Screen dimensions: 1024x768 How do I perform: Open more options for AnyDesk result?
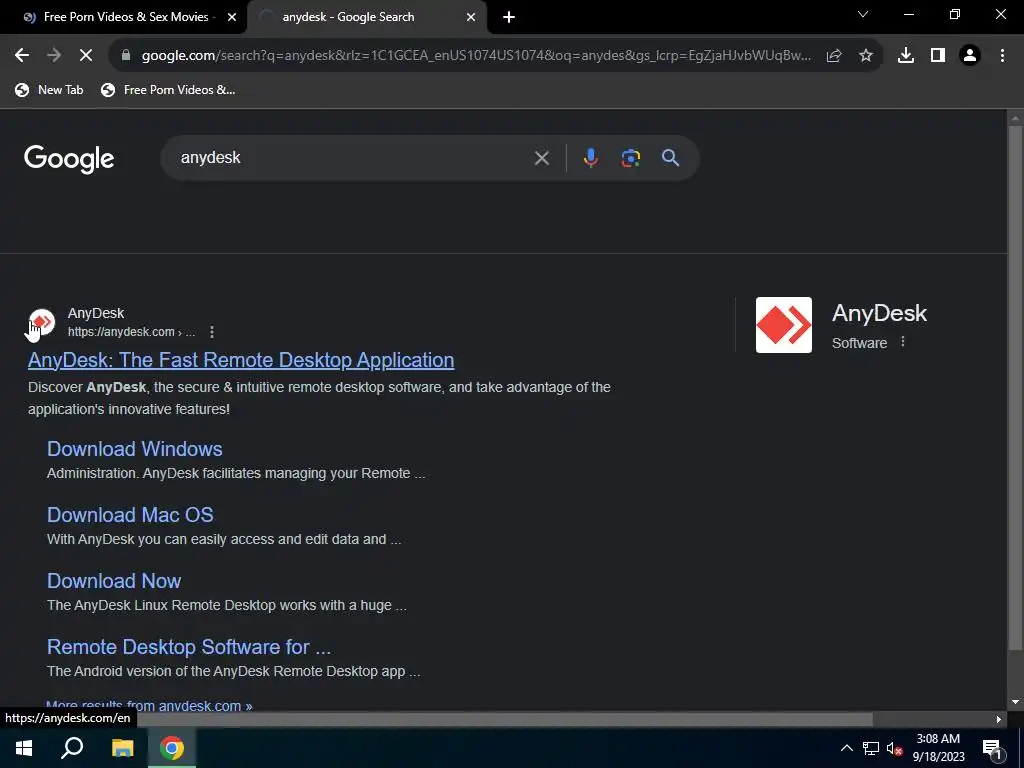click(x=212, y=332)
